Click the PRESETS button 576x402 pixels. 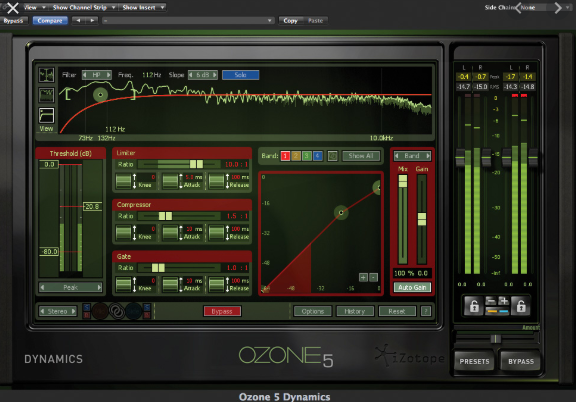(474, 362)
